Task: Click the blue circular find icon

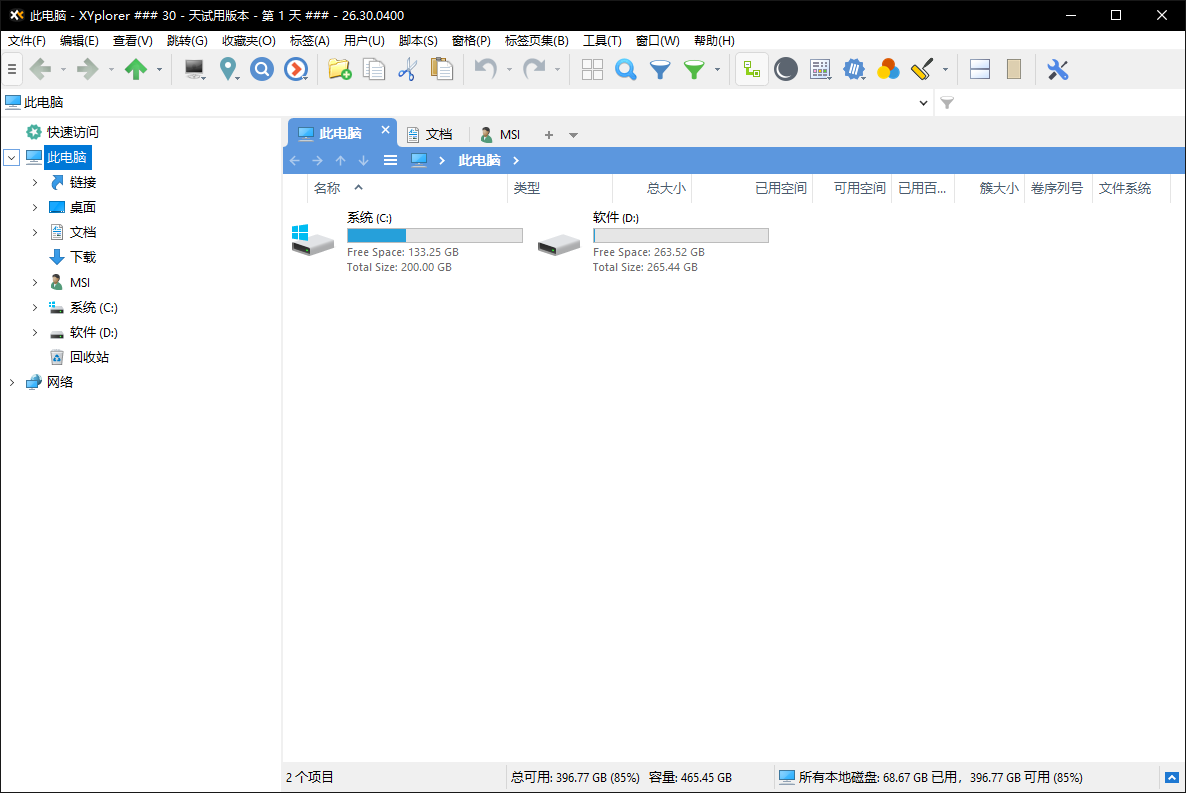Action: click(262, 70)
